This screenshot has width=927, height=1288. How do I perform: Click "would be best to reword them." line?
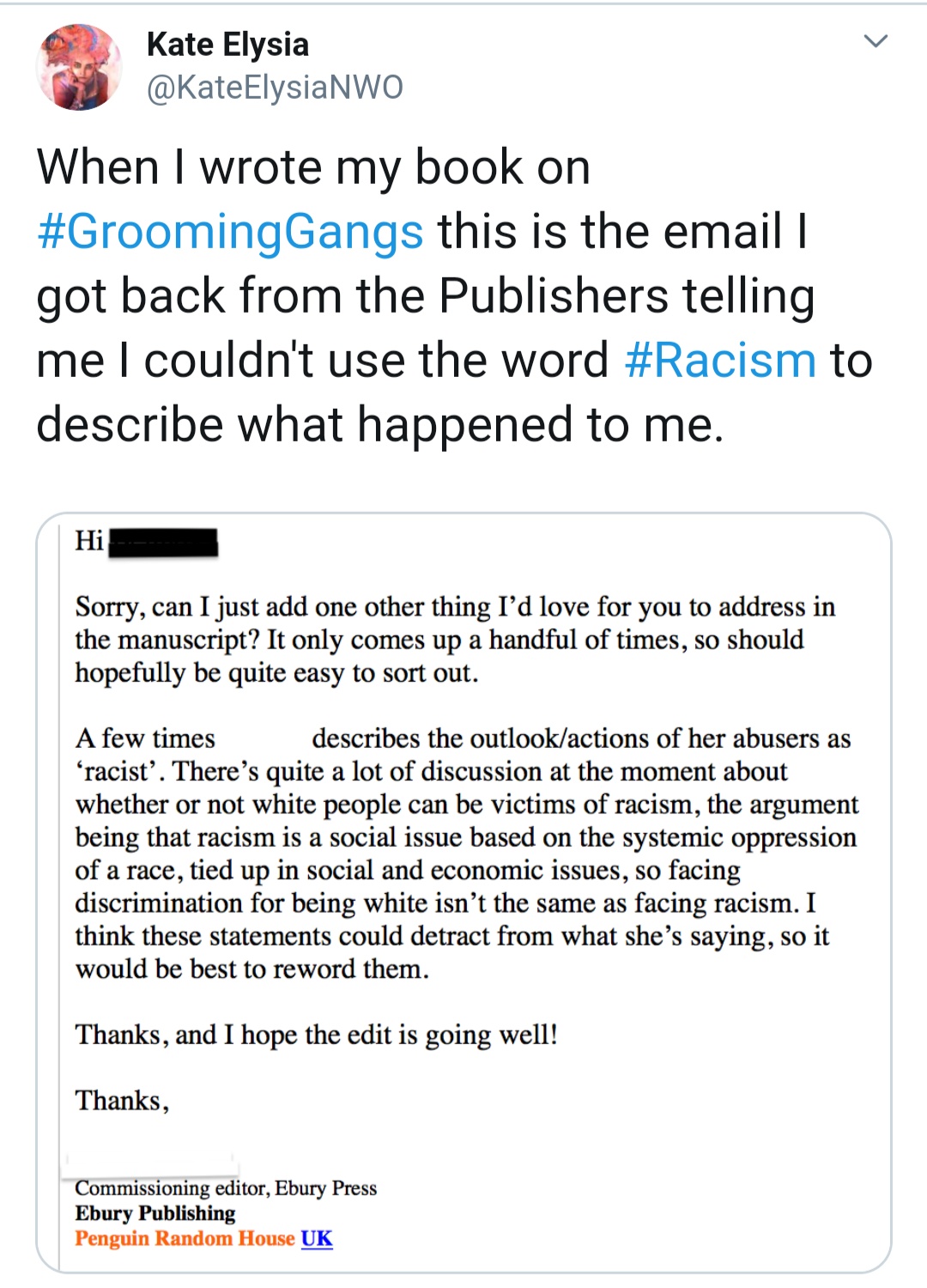[x=251, y=969]
